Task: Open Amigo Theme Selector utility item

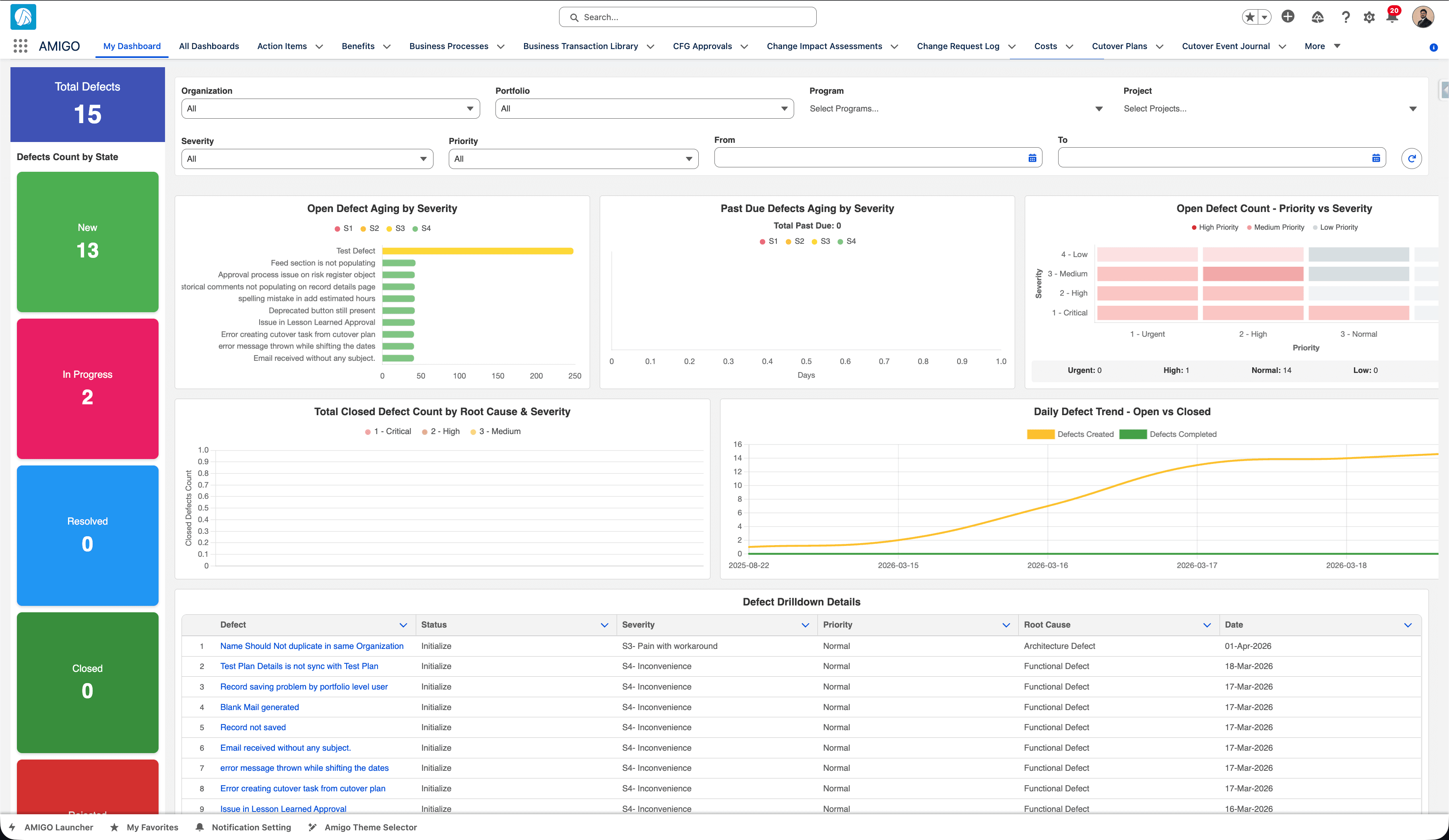Action: coord(362,827)
